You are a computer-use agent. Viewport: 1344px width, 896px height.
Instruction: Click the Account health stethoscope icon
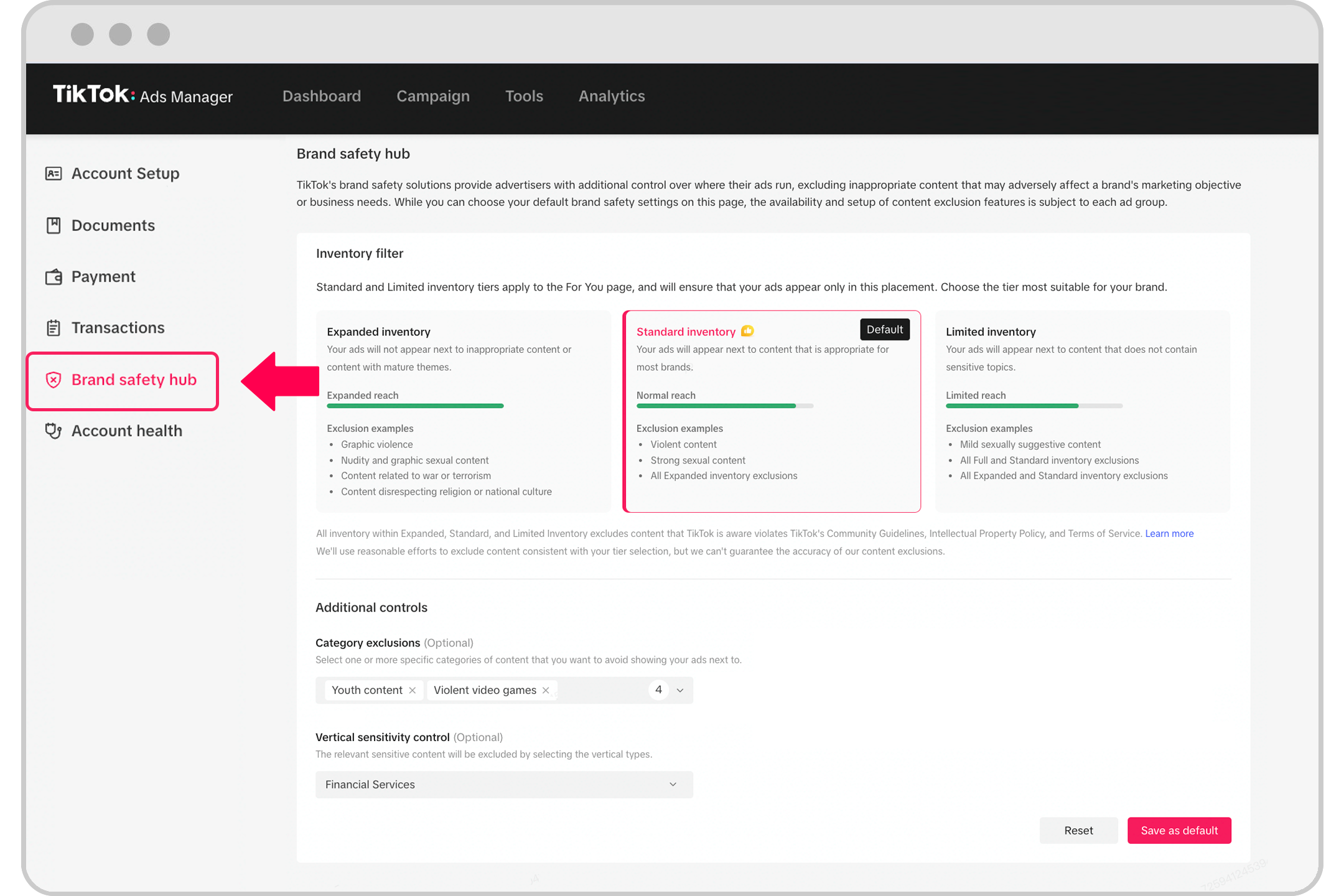pos(54,431)
